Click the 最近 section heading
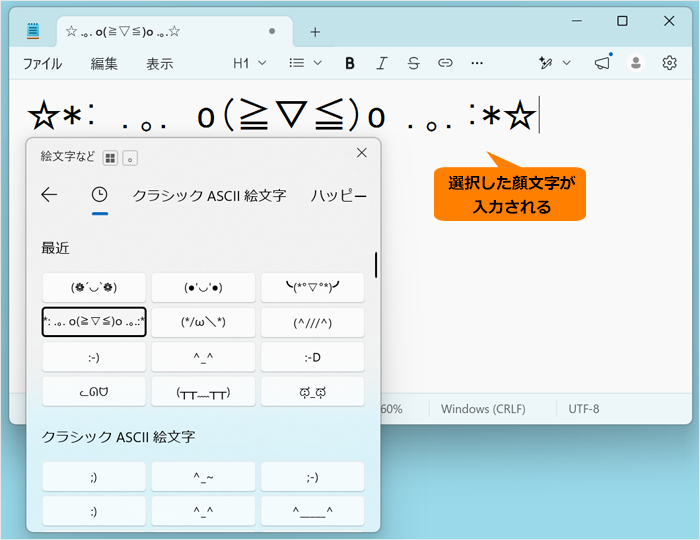The image size is (700, 540). [x=55, y=248]
